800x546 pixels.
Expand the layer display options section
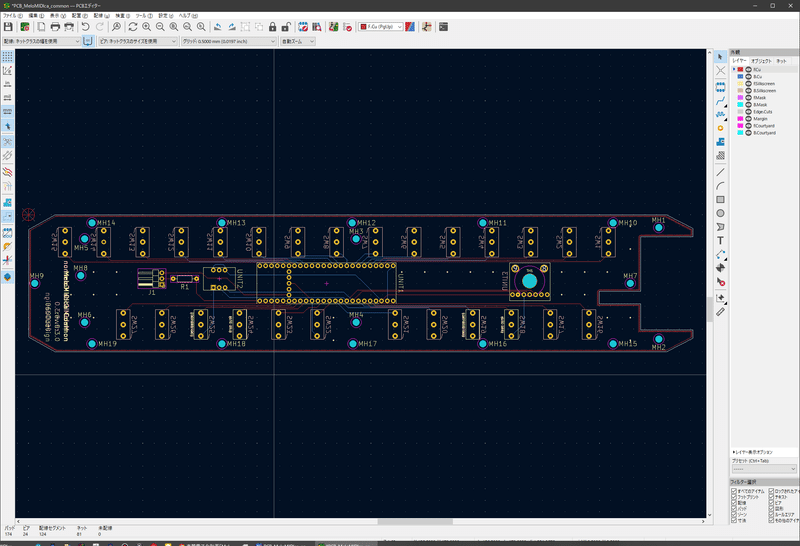tap(753, 452)
